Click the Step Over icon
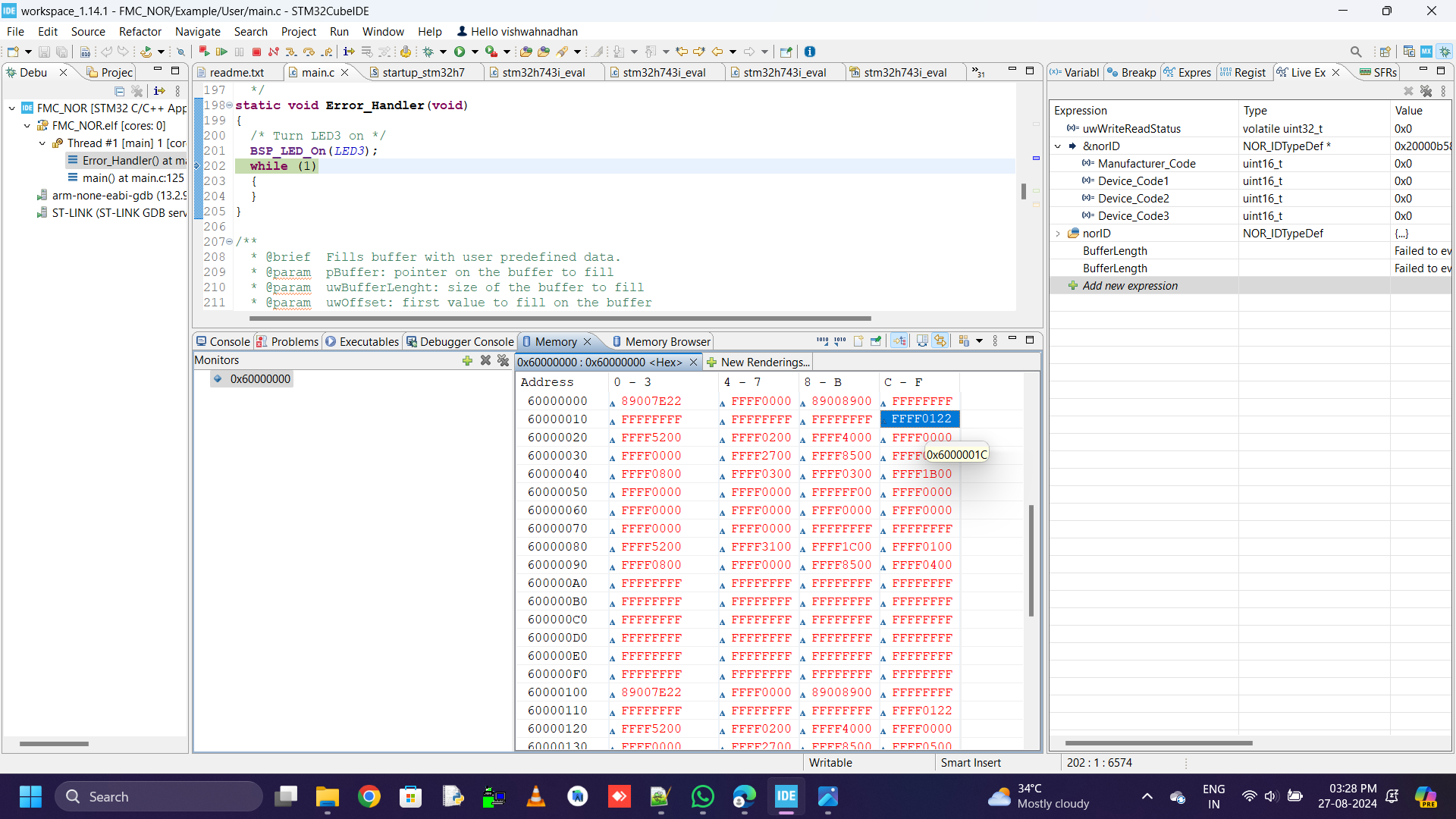The width and height of the screenshot is (1456, 819). click(x=309, y=52)
